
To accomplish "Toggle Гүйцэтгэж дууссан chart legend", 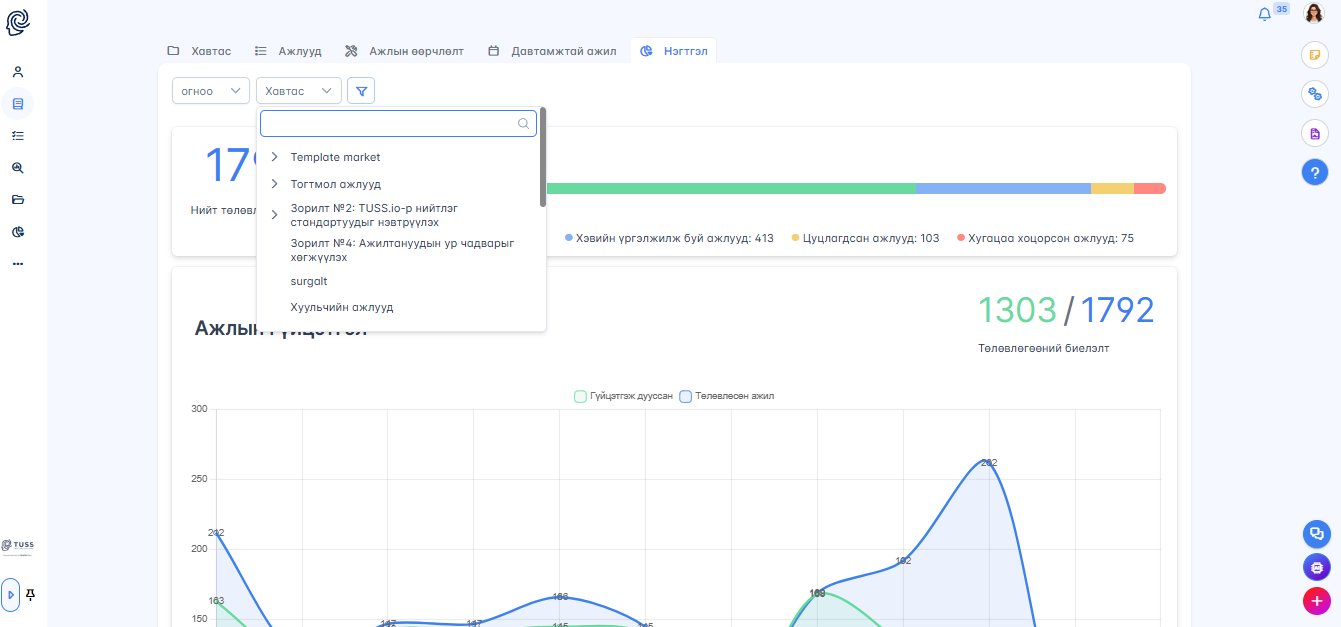I will pos(623,396).
